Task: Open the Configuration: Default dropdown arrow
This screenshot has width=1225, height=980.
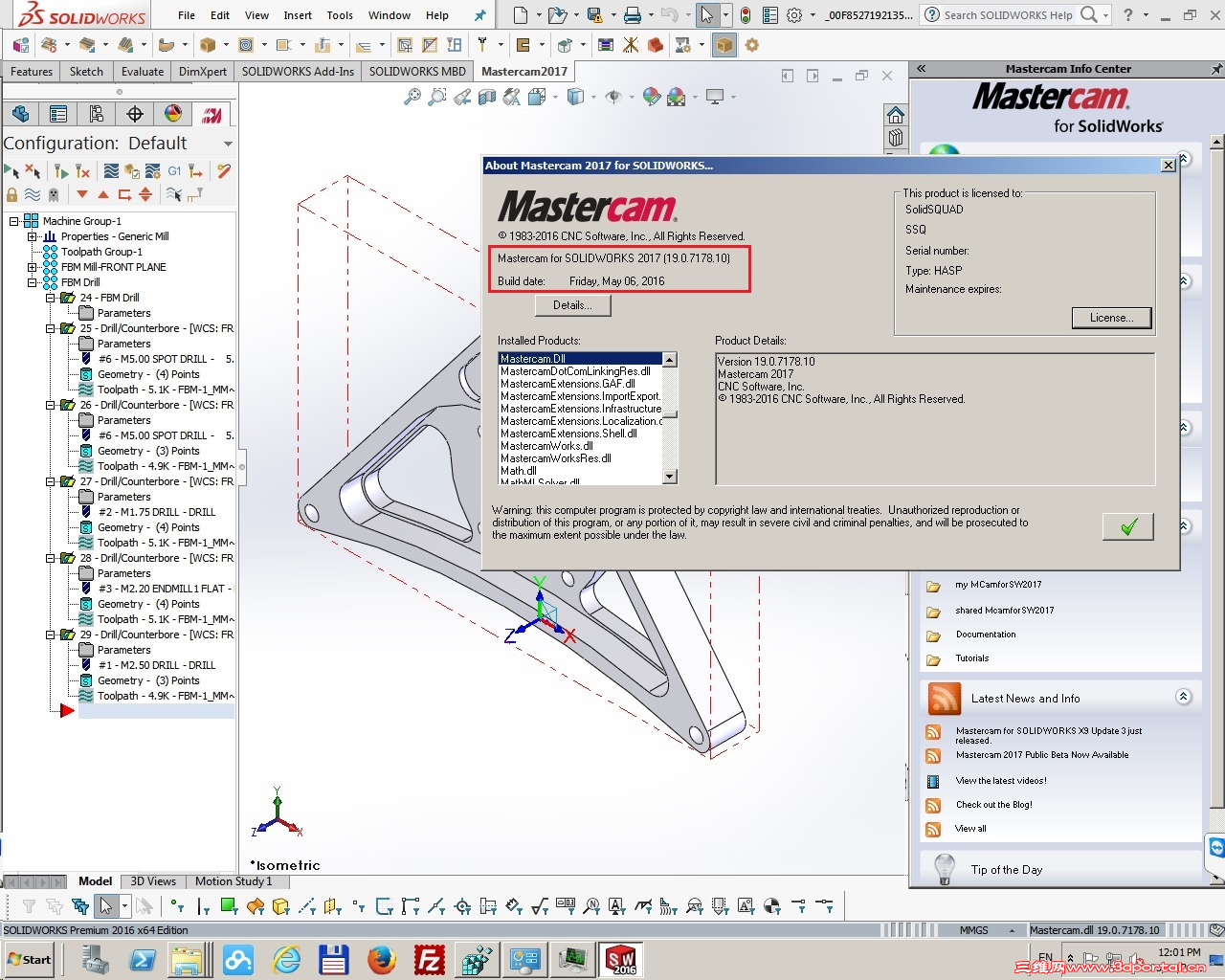Action: point(228,144)
